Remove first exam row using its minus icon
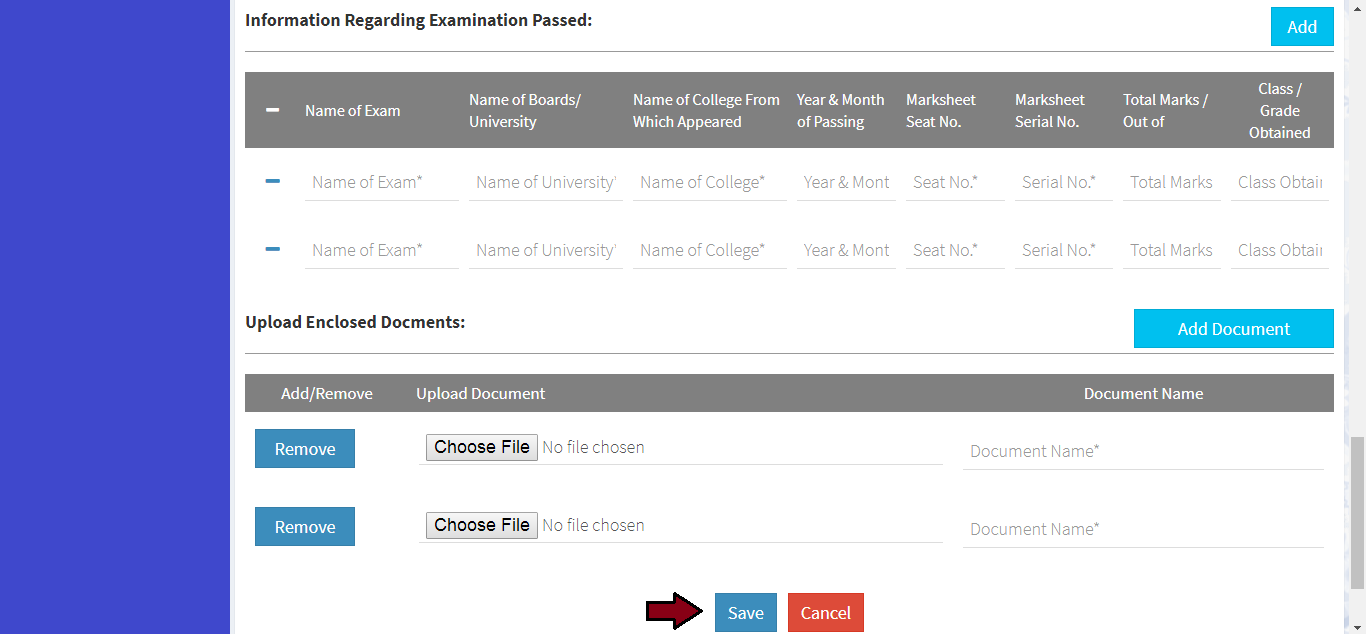This screenshot has width=1366, height=634. tap(273, 182)
